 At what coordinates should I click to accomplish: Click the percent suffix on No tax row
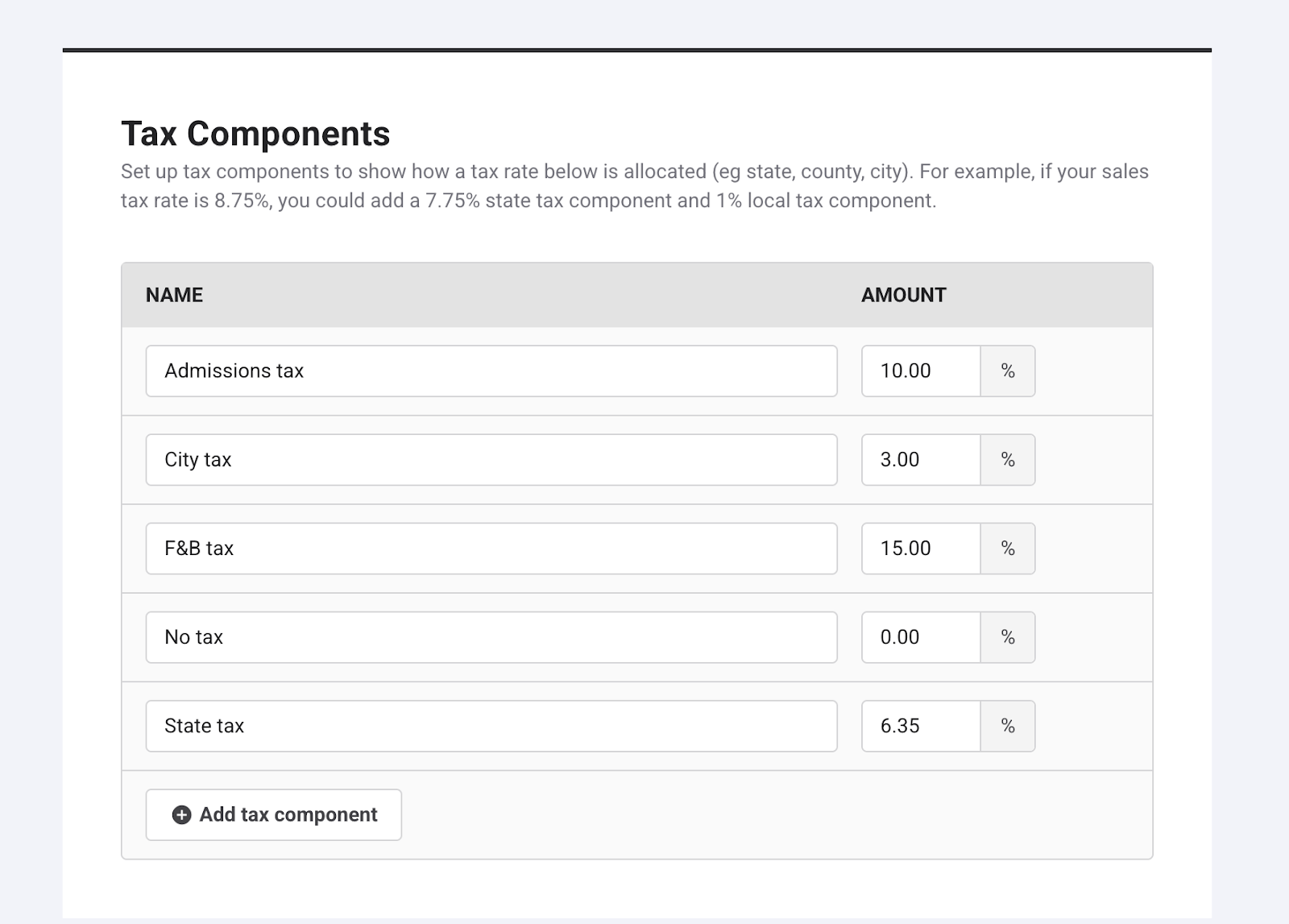(1007, 637)
